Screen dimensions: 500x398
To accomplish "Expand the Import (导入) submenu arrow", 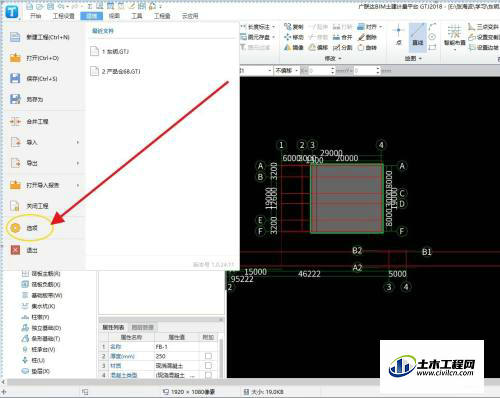I will click(78, 142).
